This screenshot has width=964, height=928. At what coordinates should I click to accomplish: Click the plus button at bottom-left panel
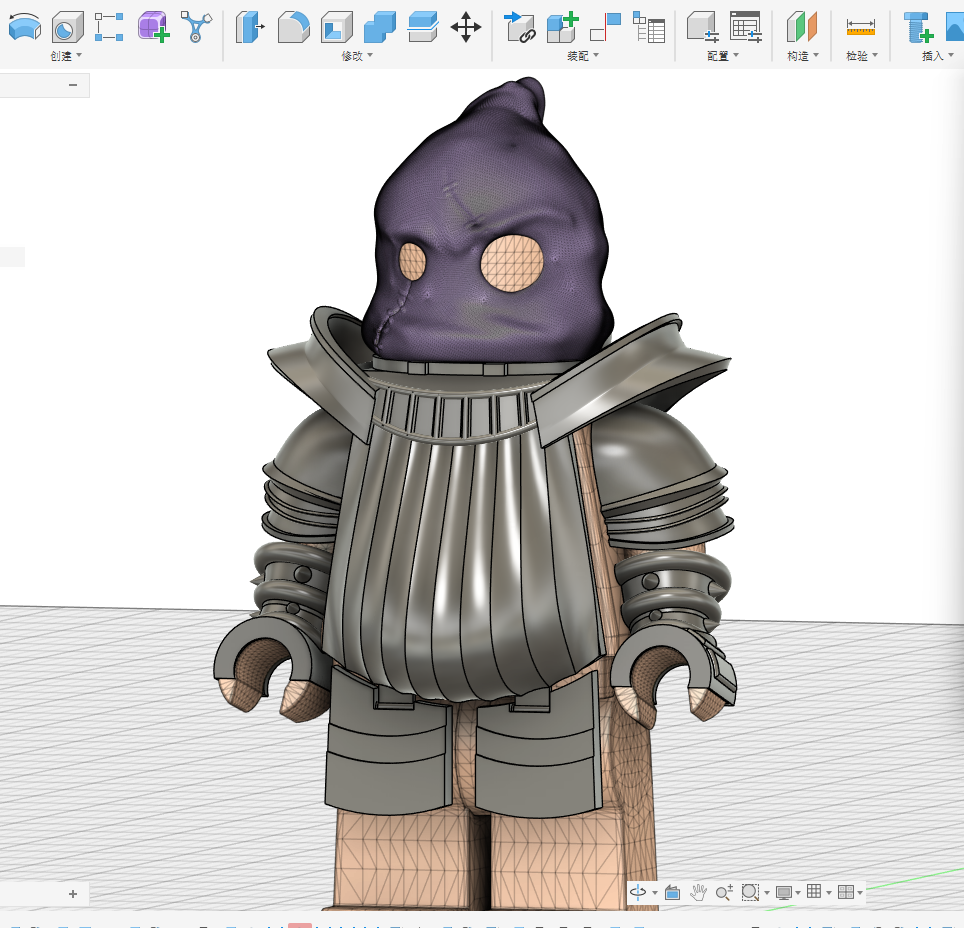coord(72,893)
